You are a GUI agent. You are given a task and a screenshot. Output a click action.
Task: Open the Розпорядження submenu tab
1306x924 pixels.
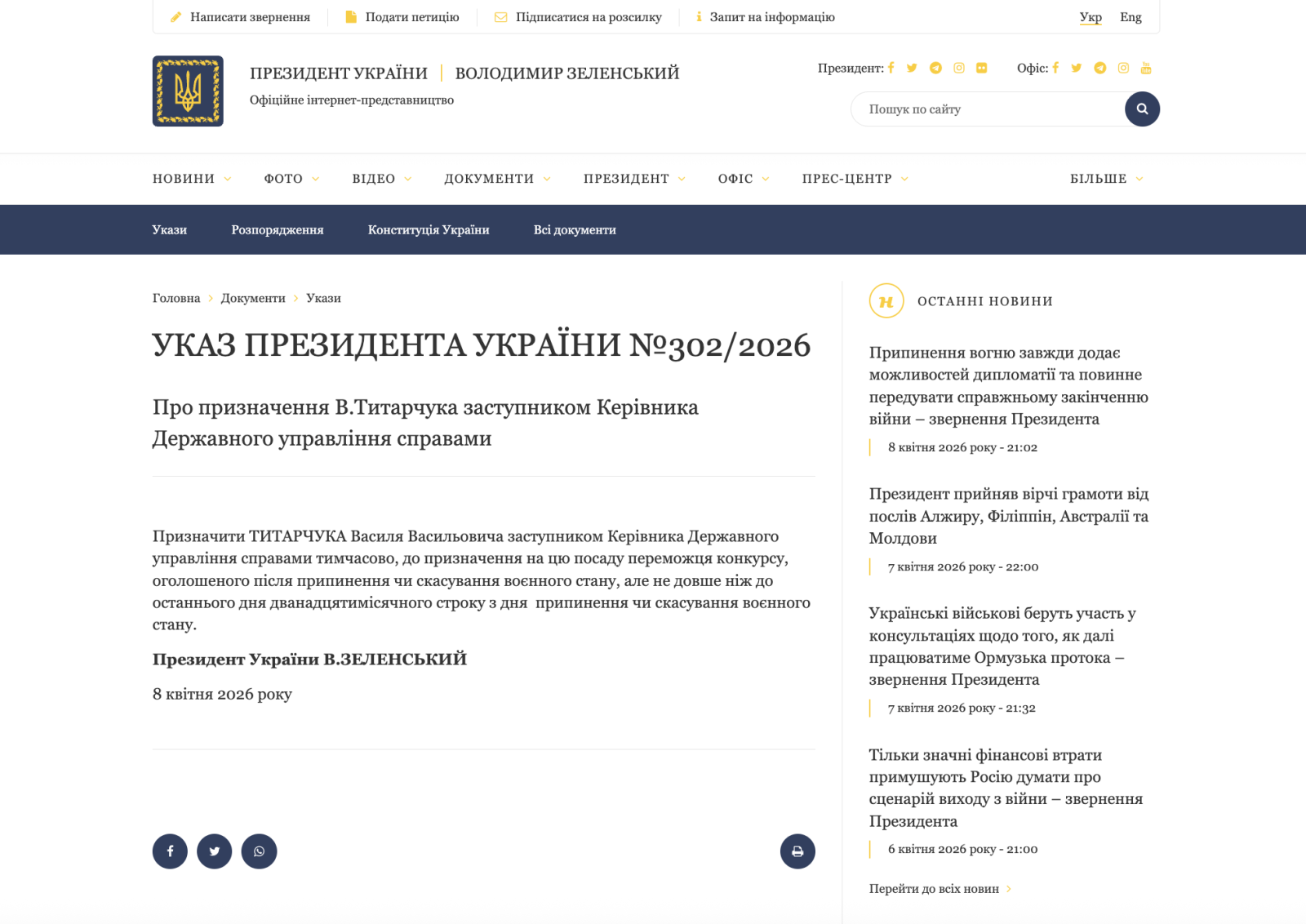point(278,230)
